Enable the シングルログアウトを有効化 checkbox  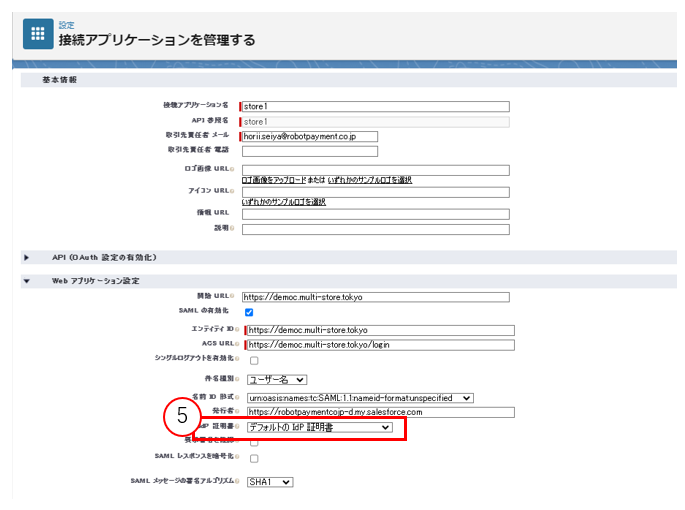coord(253,360)
